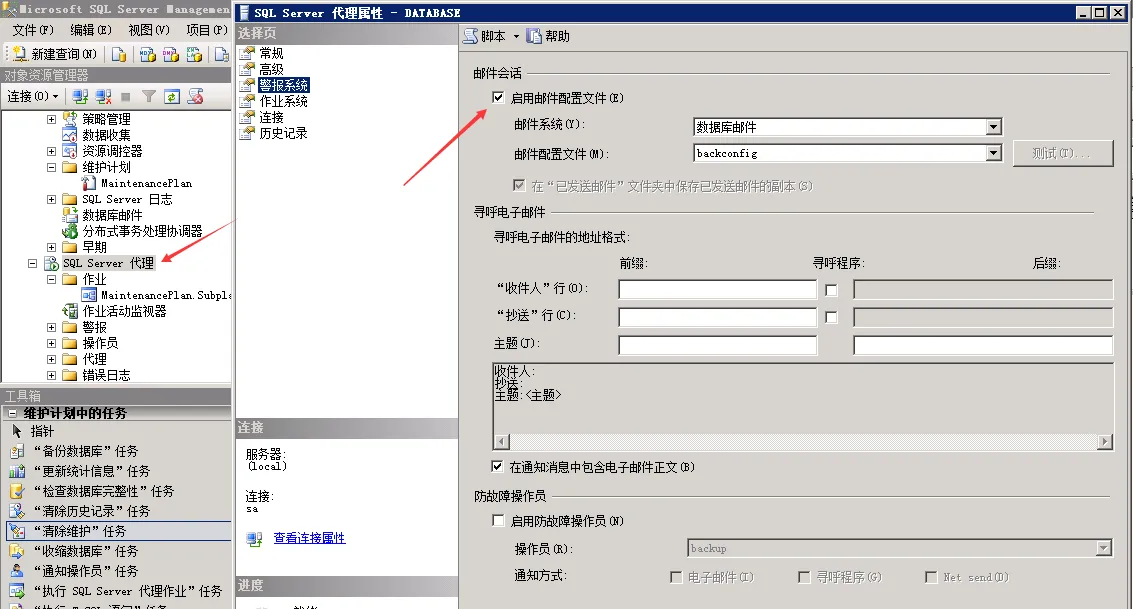Select the 数据库邮件 tree icon

coord(70,215)
